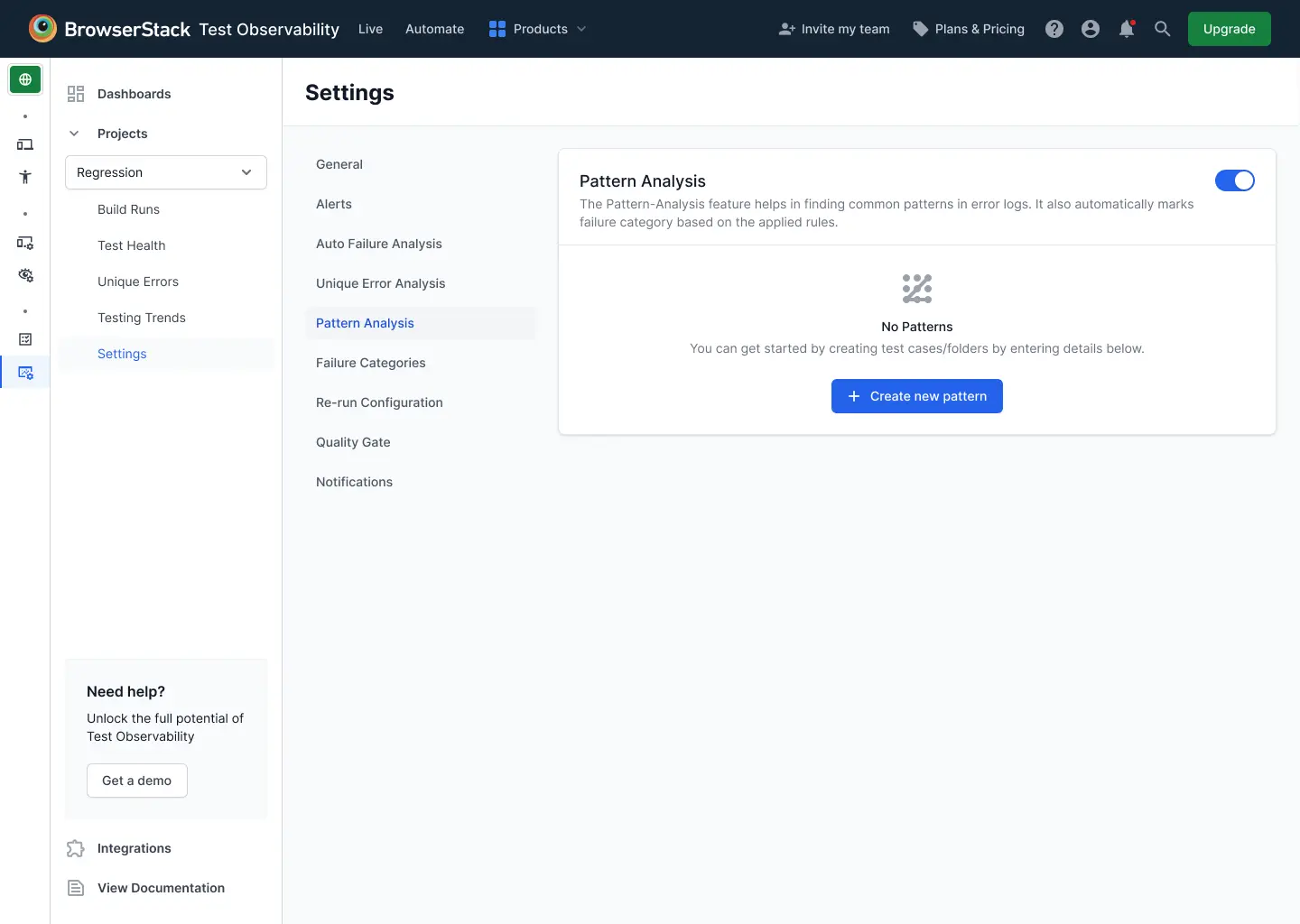The image size is (1300, 924).
Task: Open Re-run Configuration settings
Action: pyautogui.click(x=421, y=402)
